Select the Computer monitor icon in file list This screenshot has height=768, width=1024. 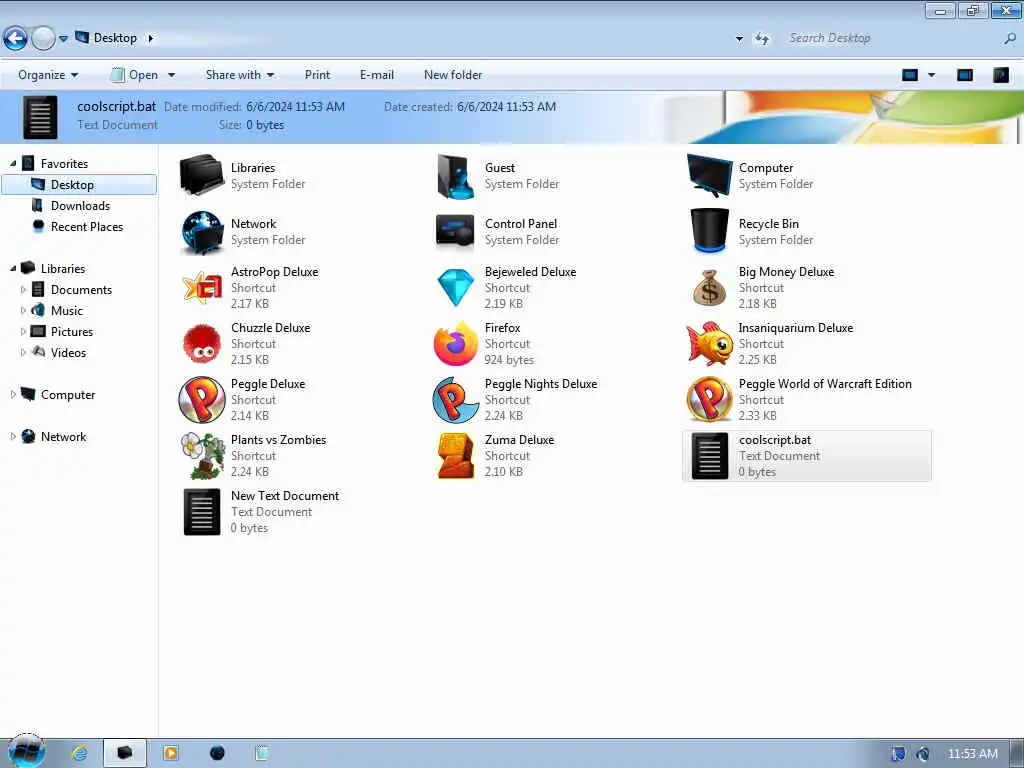click(x=710, y=175)
